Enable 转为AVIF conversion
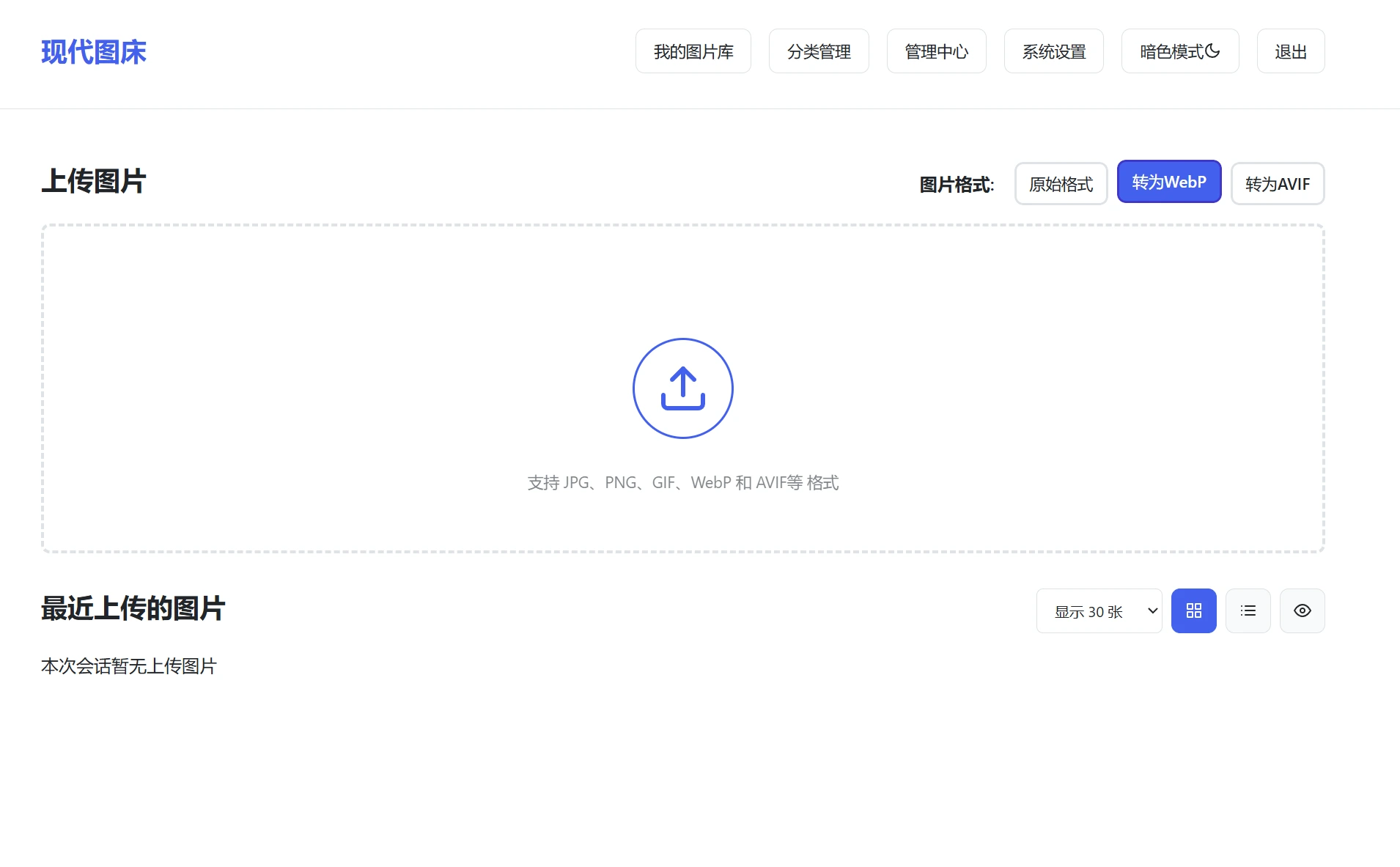Image resolution: width=1400 pixels, height=867 pixels. point(1276,184)
